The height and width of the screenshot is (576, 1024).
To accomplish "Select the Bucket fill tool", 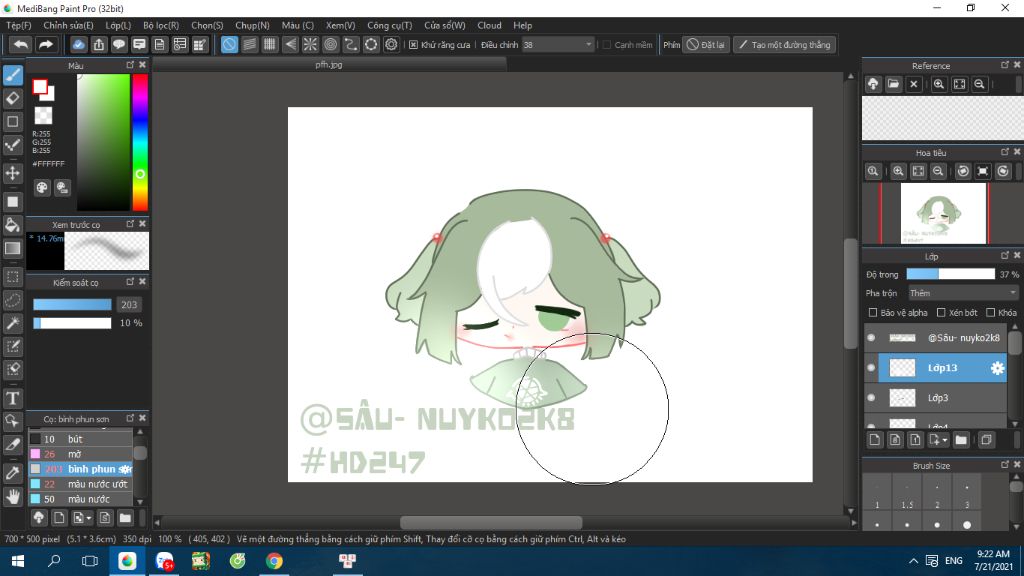I will (x=12, y=225).
